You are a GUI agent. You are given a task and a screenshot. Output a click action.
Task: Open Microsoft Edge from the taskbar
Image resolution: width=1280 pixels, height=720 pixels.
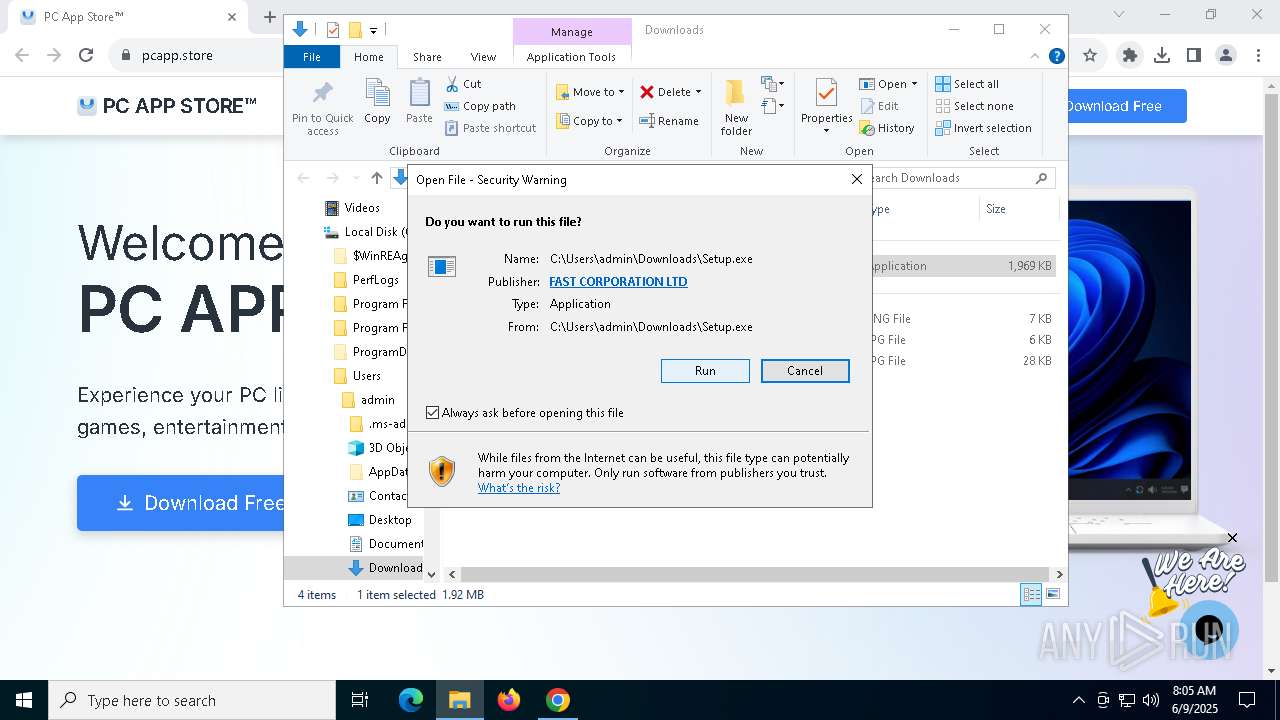(x=411, y=700)
